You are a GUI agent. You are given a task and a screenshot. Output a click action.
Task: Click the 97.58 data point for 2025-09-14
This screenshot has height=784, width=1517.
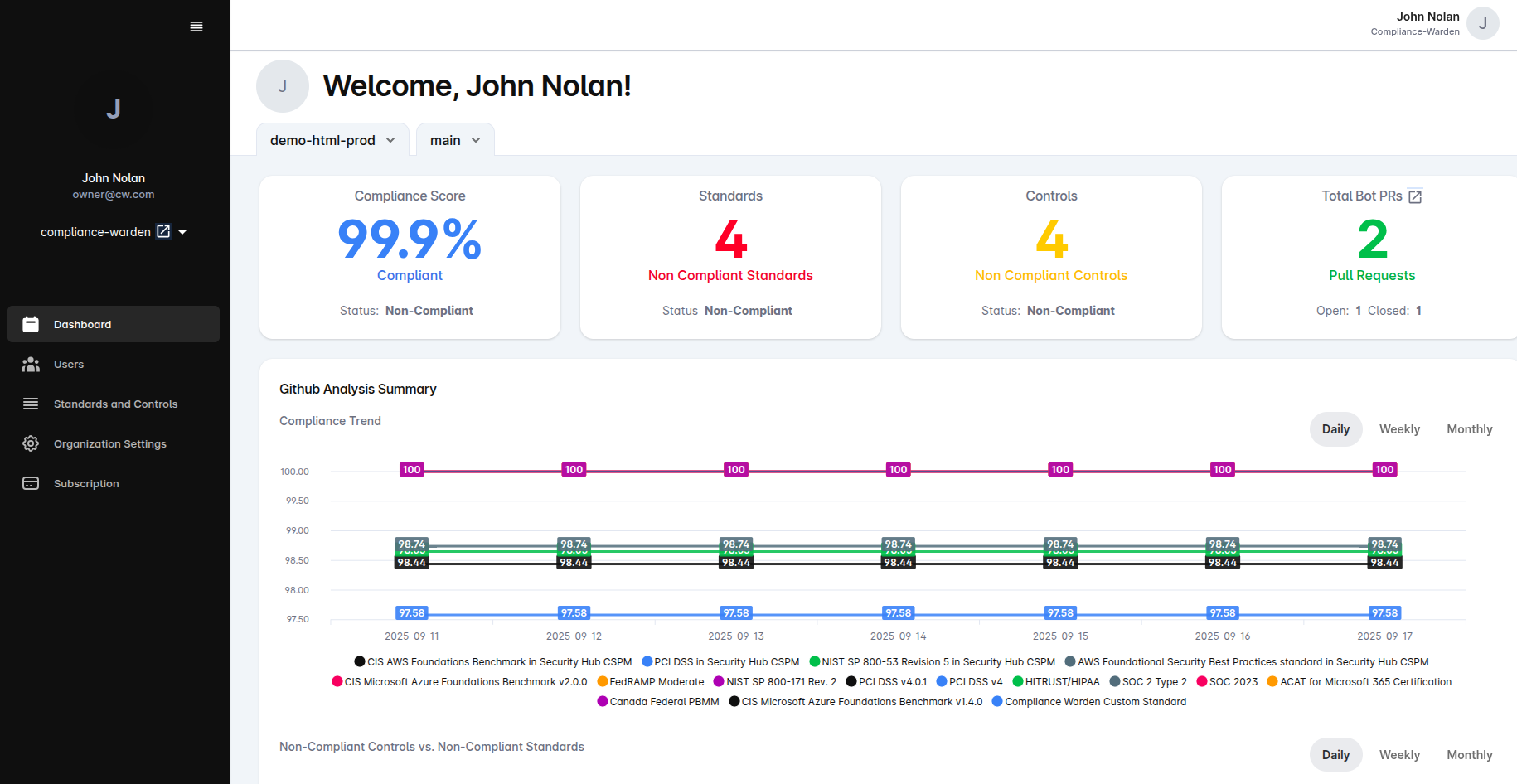pos(898,613)
